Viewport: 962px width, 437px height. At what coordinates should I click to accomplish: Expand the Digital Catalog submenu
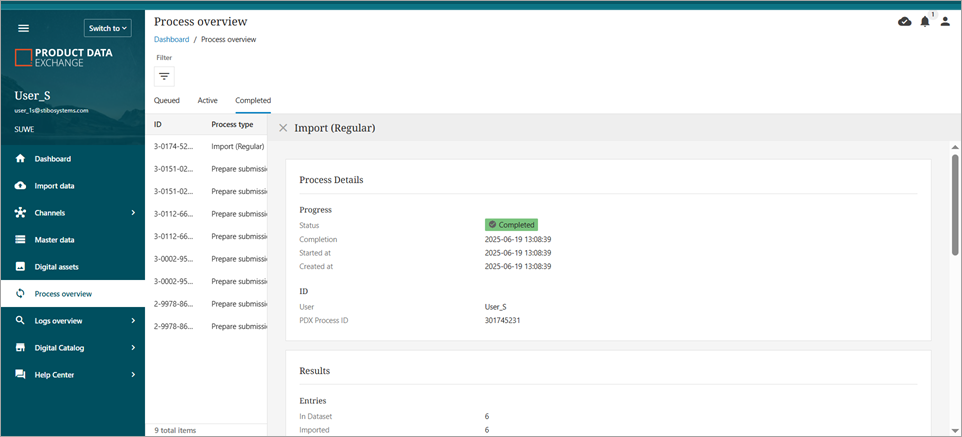click(133, 348)
